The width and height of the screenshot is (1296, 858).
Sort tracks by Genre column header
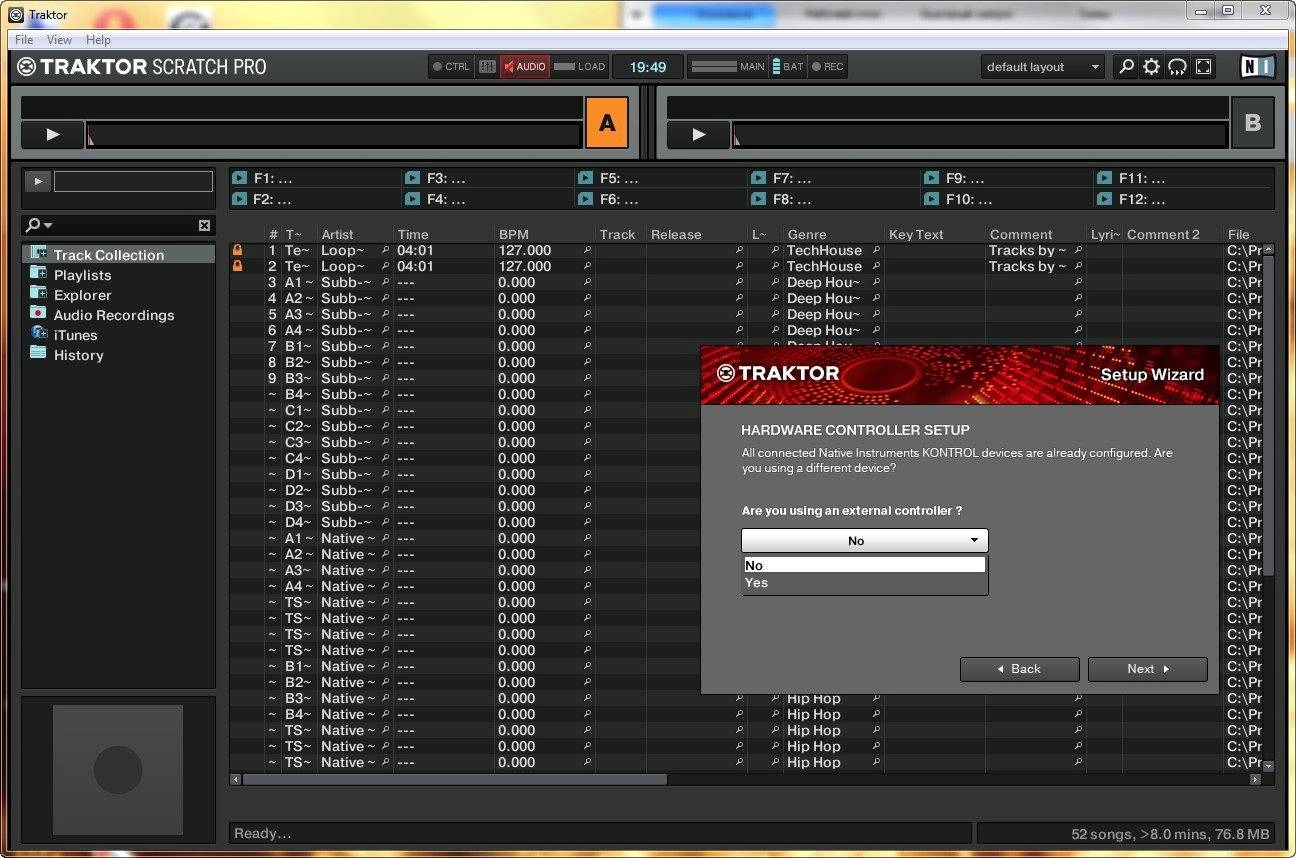pos(807,235)
